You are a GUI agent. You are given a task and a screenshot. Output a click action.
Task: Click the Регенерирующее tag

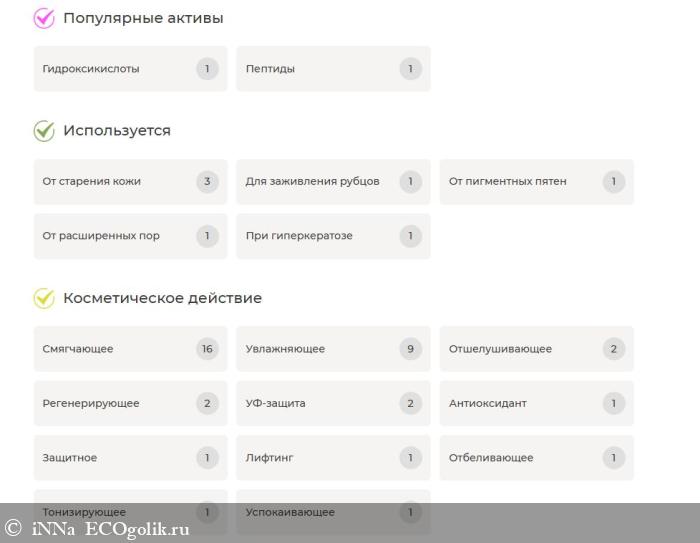click(x=130, y=403)
